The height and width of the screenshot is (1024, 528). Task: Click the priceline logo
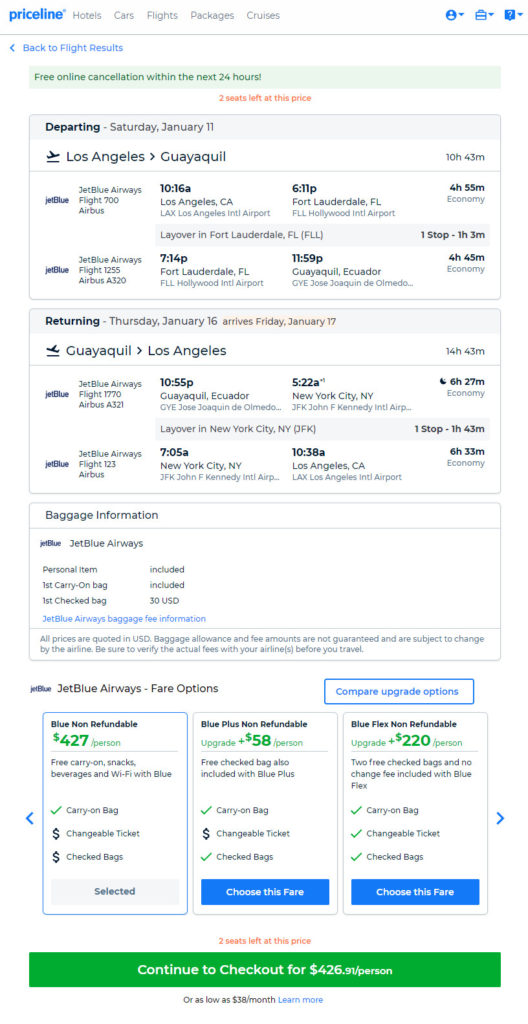(x=37, y=14)
